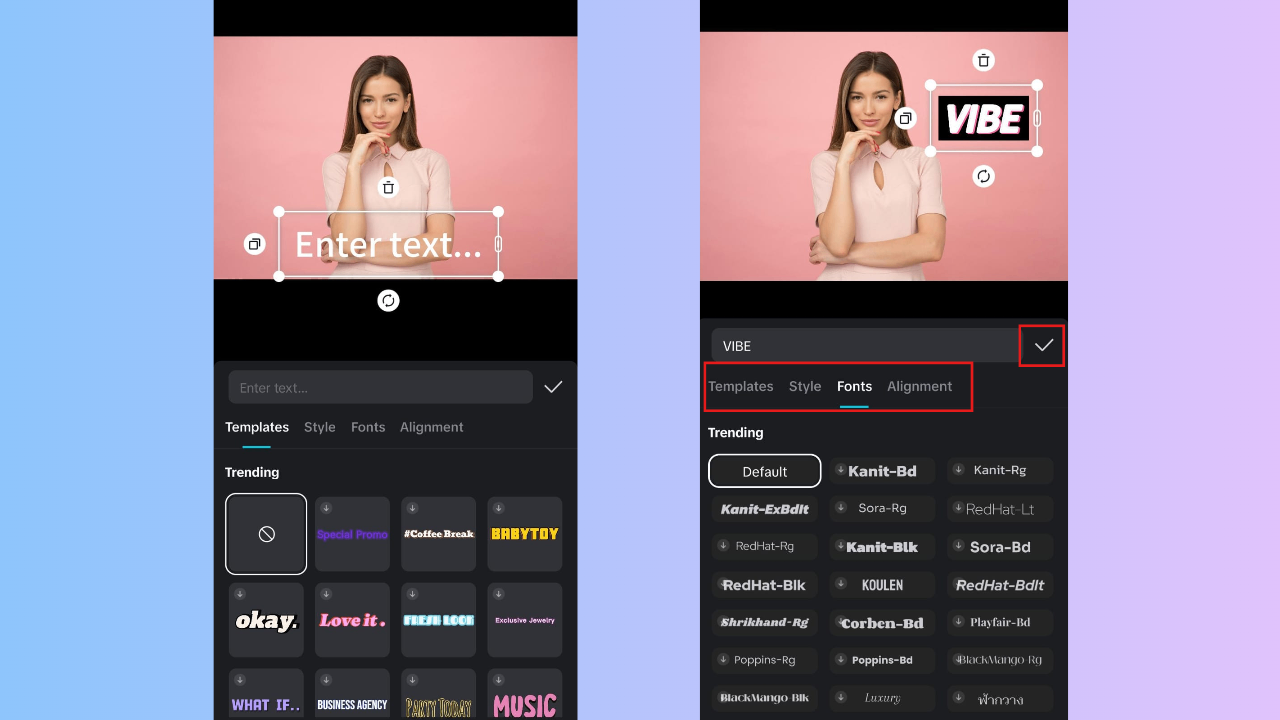This screenshot has width=1280, height=720.
Task: Select the Default font
Action: tap(764, 470)
